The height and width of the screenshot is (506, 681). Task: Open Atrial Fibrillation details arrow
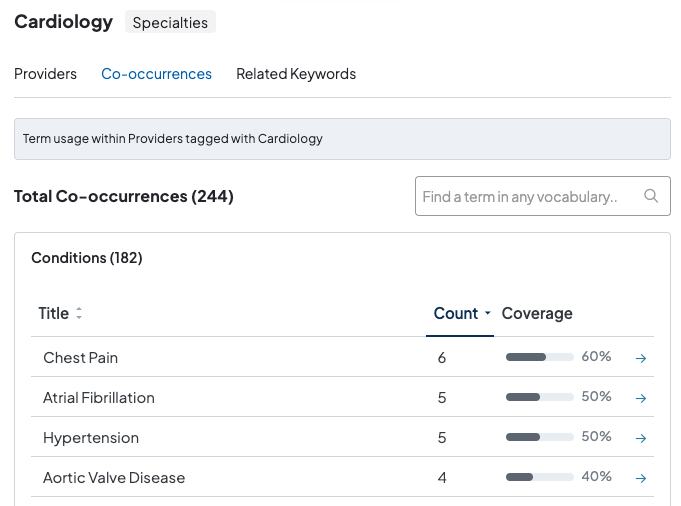click(641, 398)
